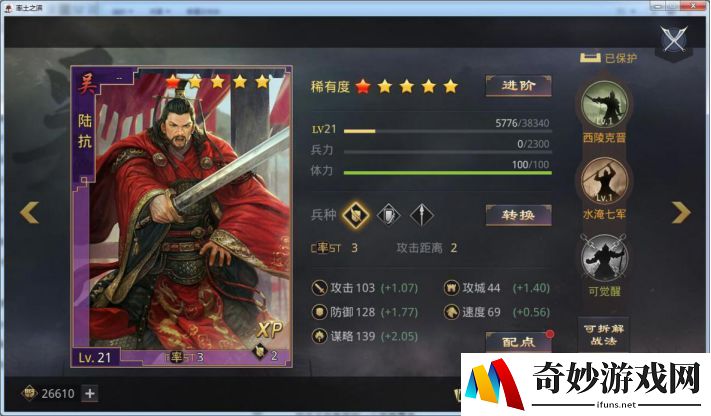The width and height of the screenshot is (711, 416).
Task: Click the 攻城 siege stat icon
Action: coord(451,288)
